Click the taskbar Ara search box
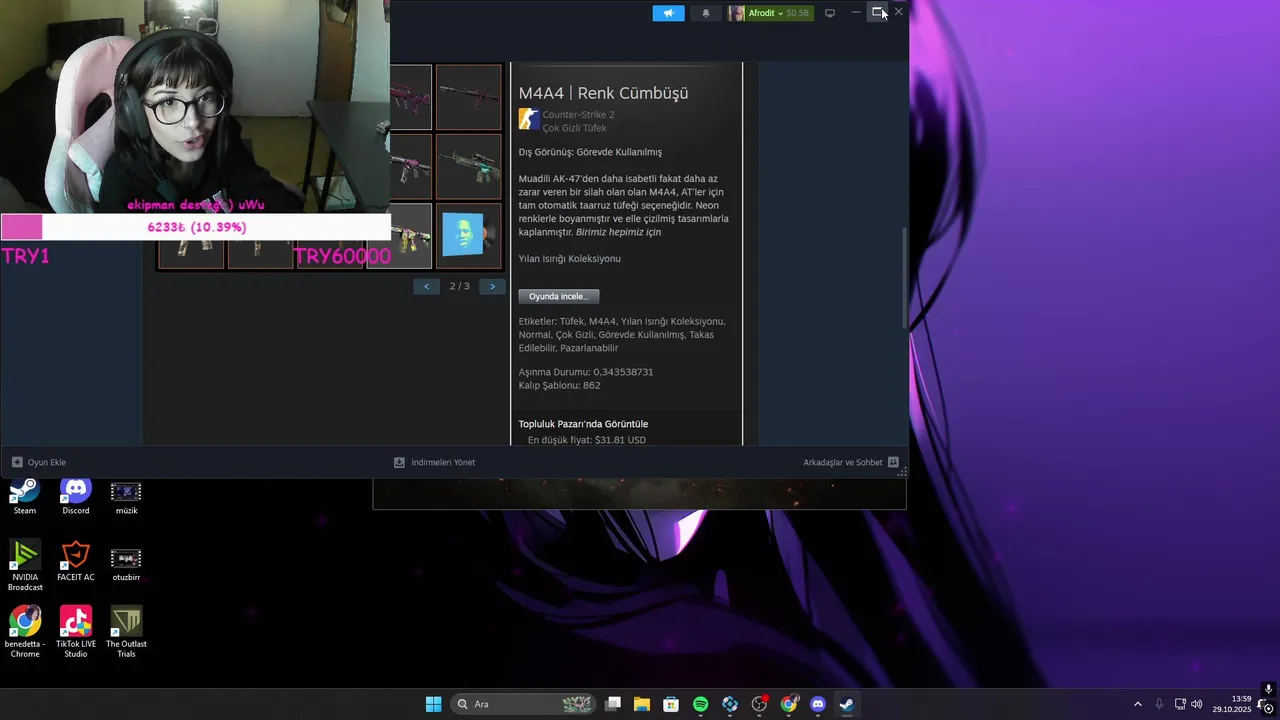The height and width of the screenshot is (720, 1280). 523,704
